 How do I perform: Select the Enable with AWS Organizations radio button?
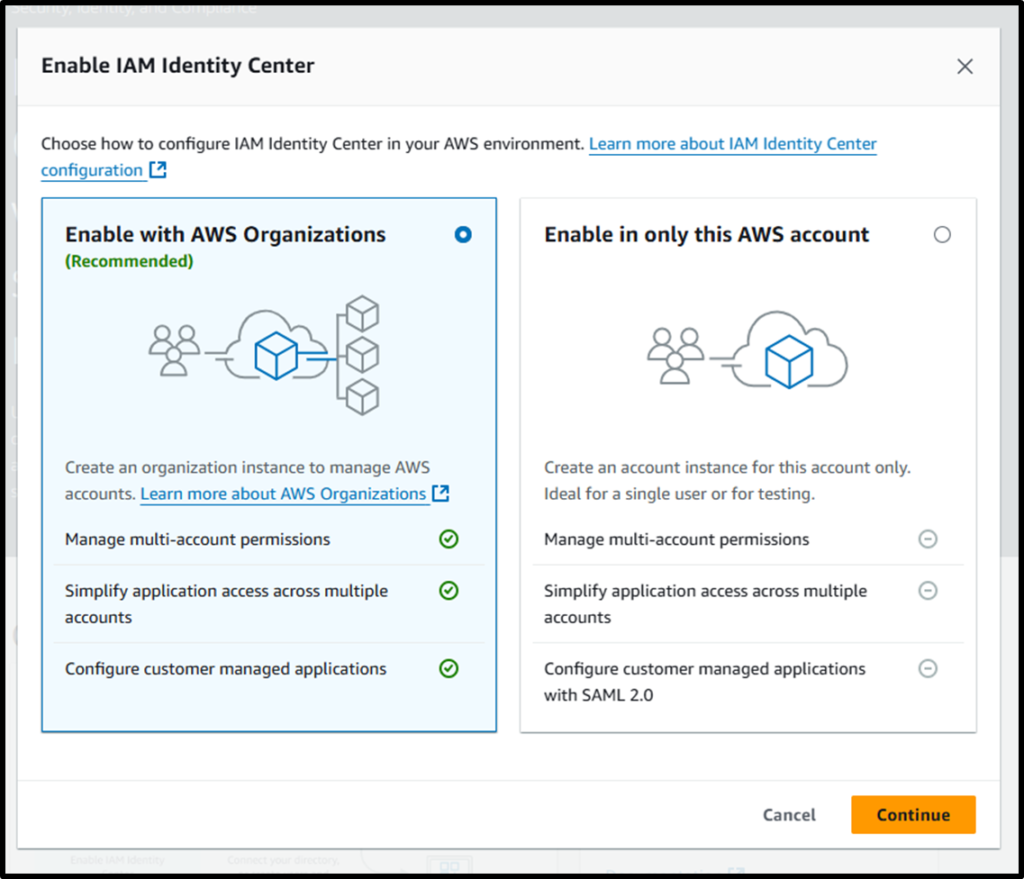(463, 234)
